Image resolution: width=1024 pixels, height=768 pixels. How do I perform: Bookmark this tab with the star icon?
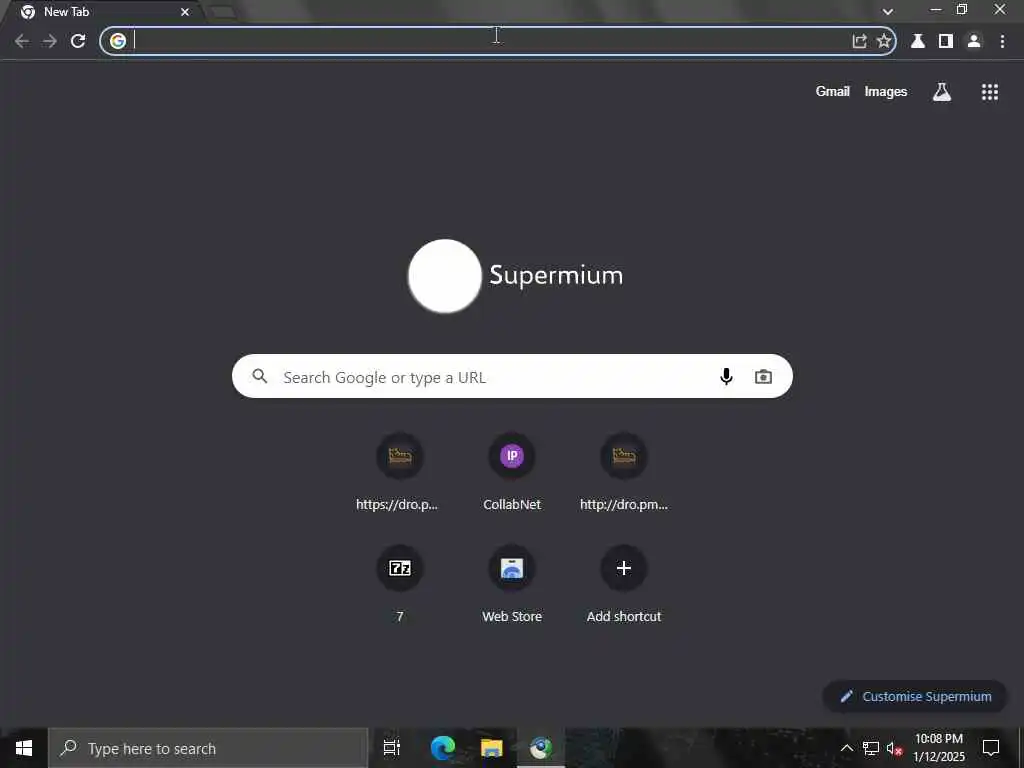tap(884, 41)
